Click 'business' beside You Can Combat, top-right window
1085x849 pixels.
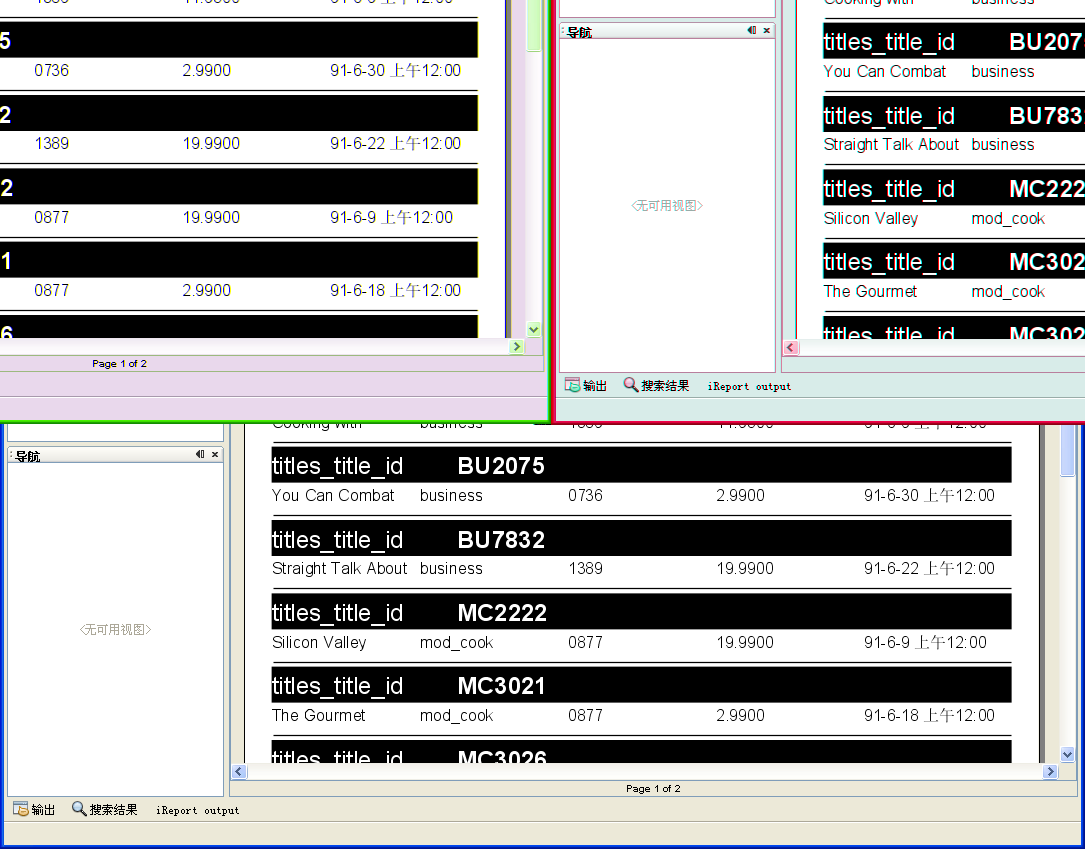[1003, 72]
